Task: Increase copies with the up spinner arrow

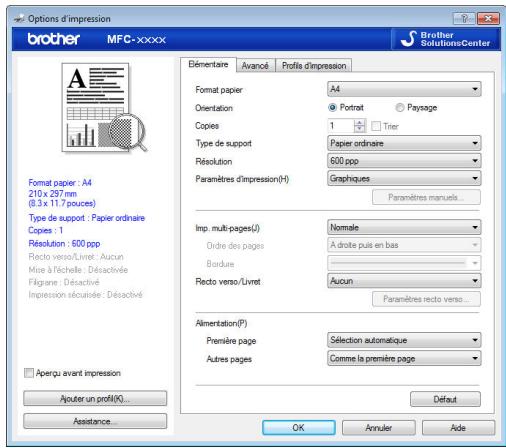Action: coord(359,123)
